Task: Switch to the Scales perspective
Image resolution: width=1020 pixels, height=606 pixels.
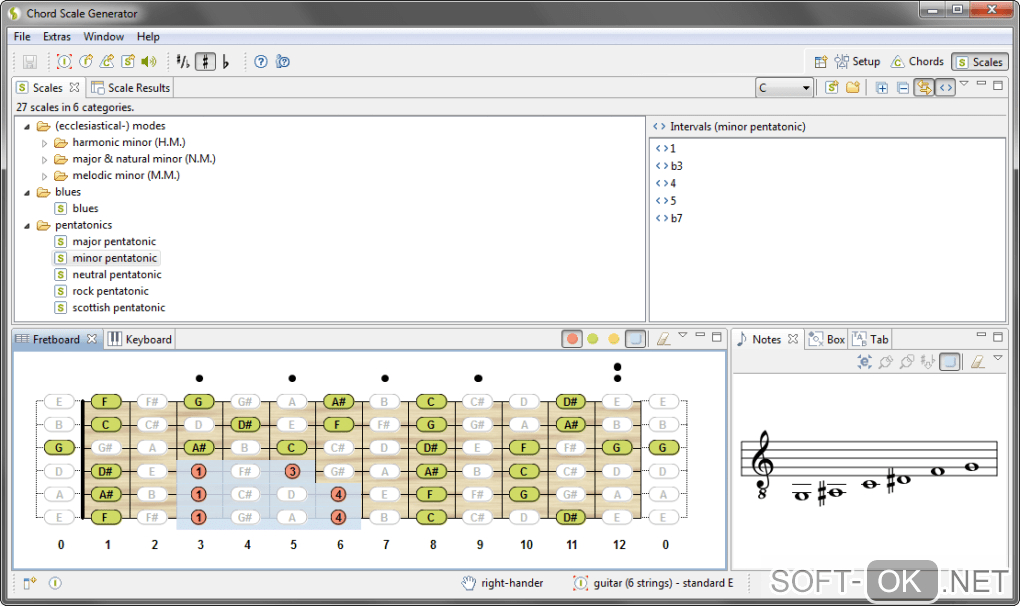Action: tap(980, 62)
